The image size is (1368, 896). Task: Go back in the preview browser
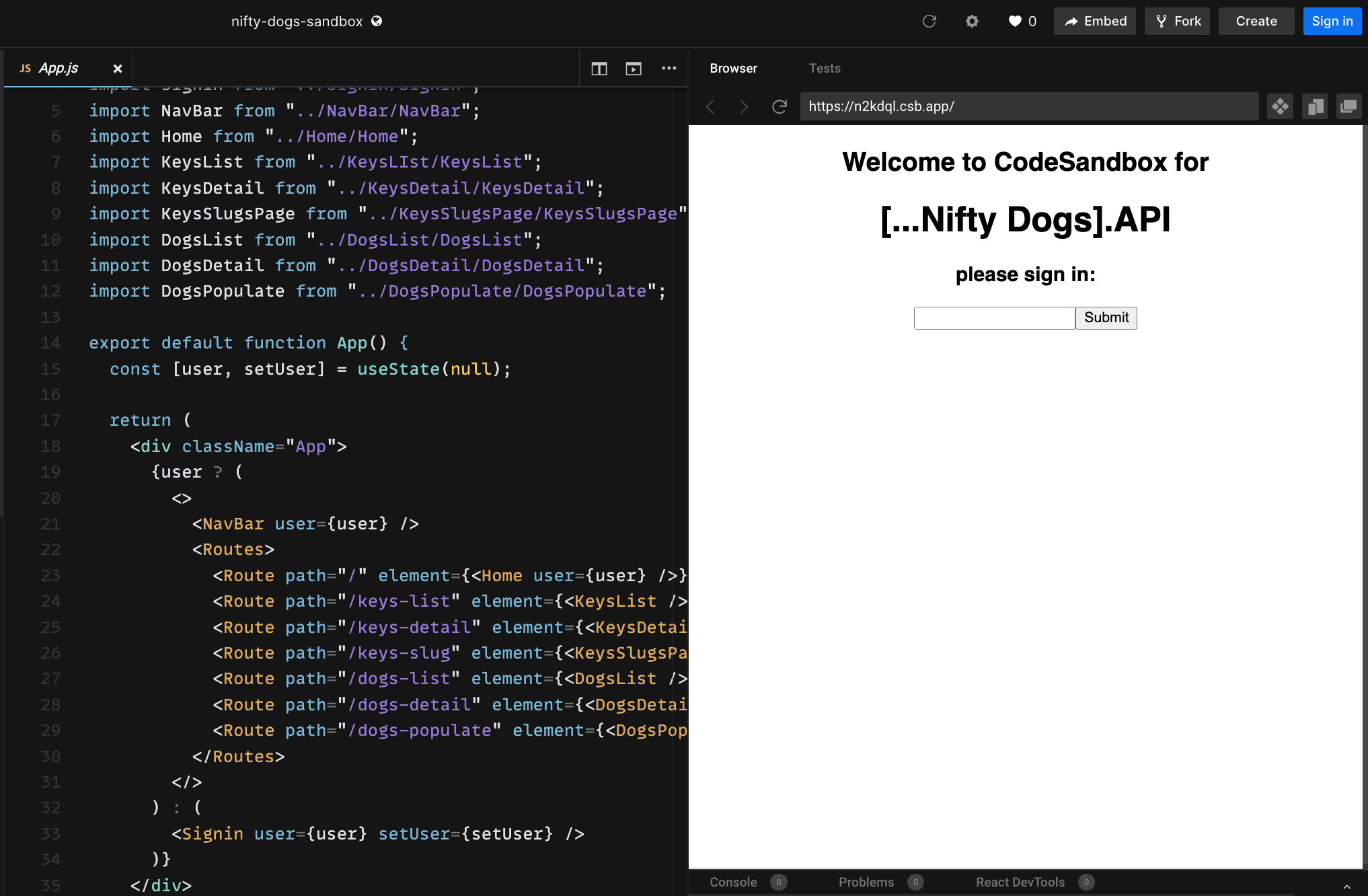[710, 106]
